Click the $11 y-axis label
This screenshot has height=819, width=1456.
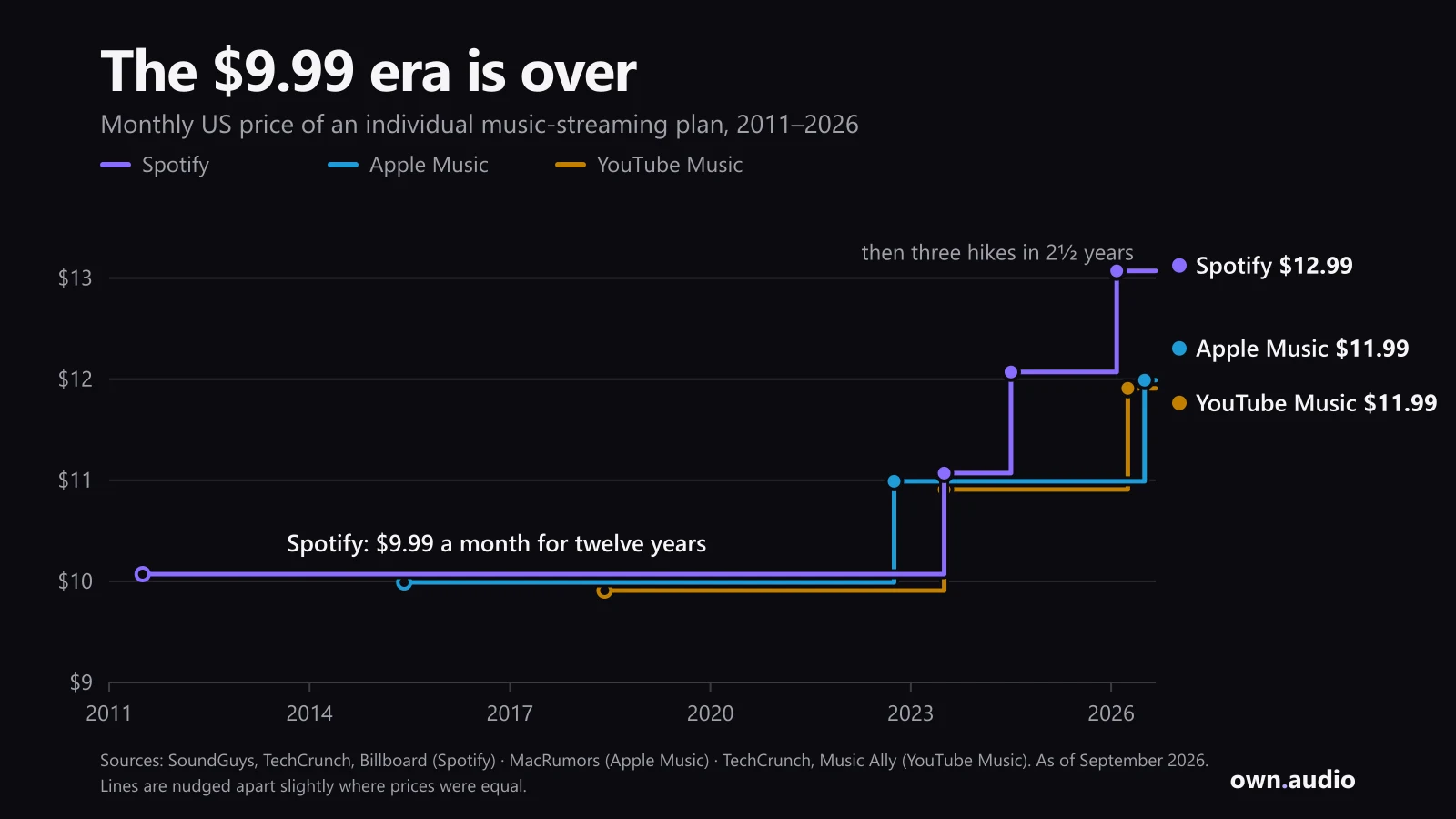[76, 480]
